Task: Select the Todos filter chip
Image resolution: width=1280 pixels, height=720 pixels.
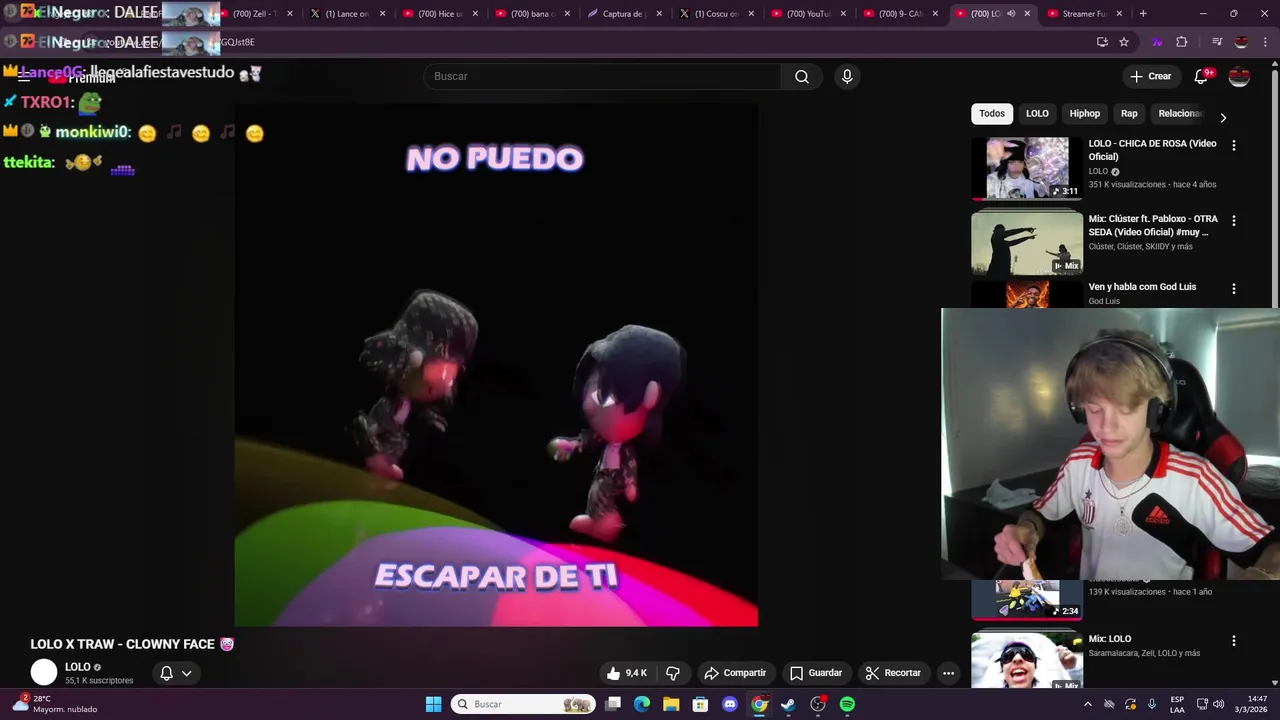Action: tap(992, 114)
